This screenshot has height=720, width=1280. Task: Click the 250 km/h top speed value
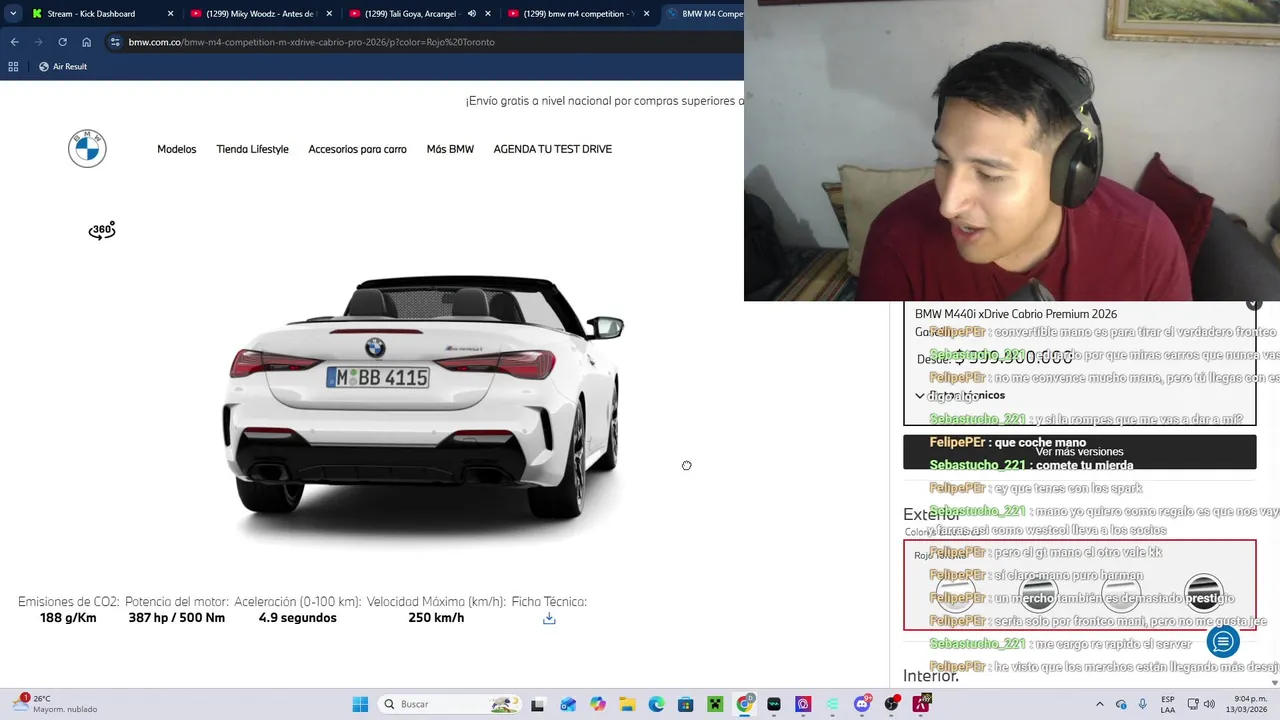coord(436,618)
